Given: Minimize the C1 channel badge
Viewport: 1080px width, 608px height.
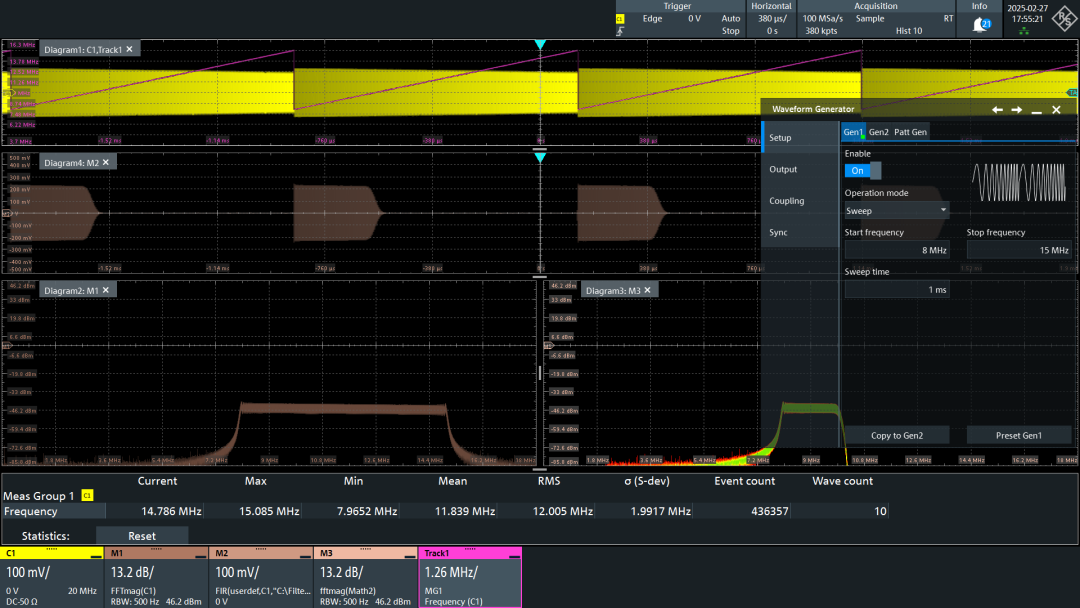Looking at the screenshot, I should pos(96,554).
